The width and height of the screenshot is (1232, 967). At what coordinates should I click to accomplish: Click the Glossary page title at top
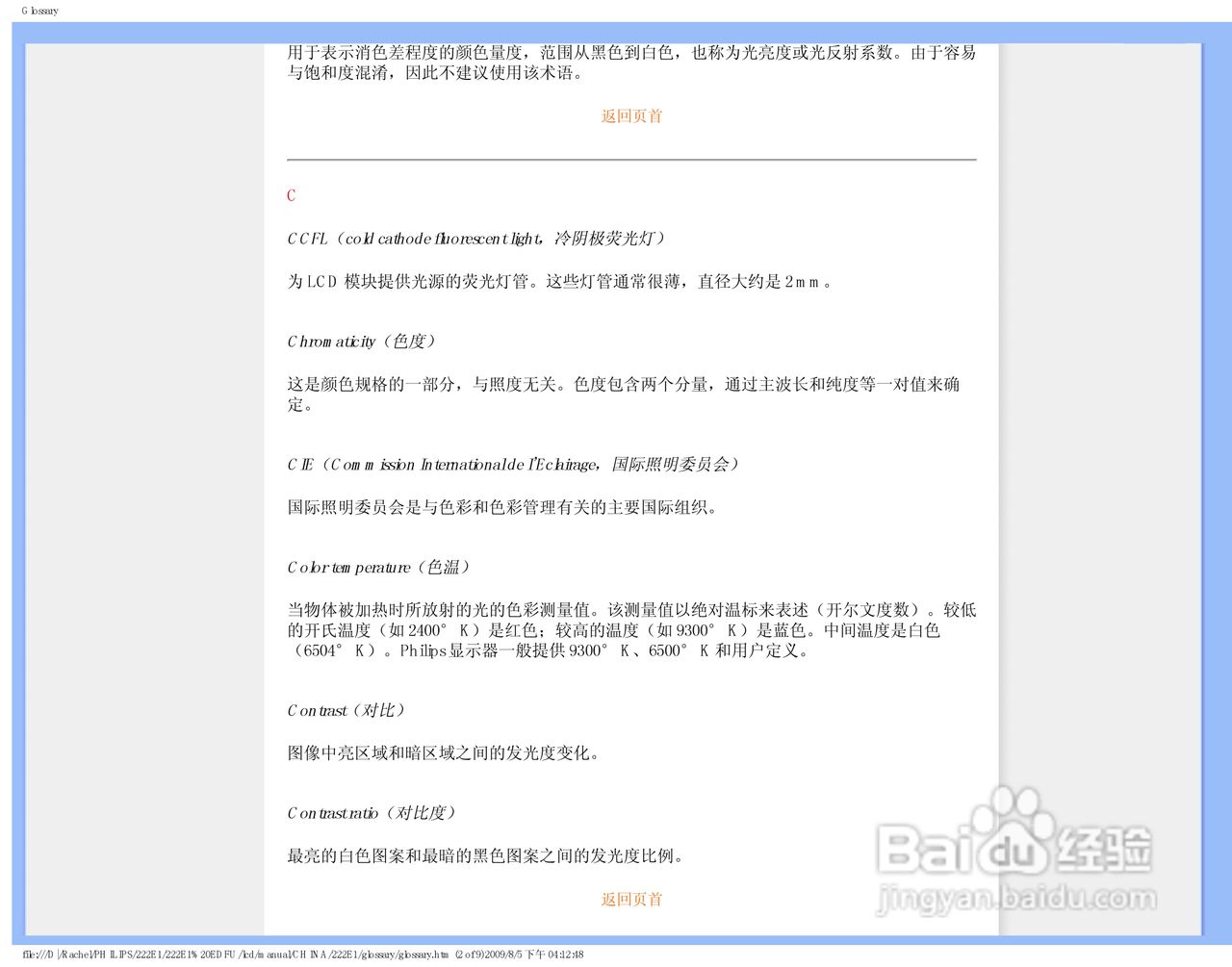[39, 11]
